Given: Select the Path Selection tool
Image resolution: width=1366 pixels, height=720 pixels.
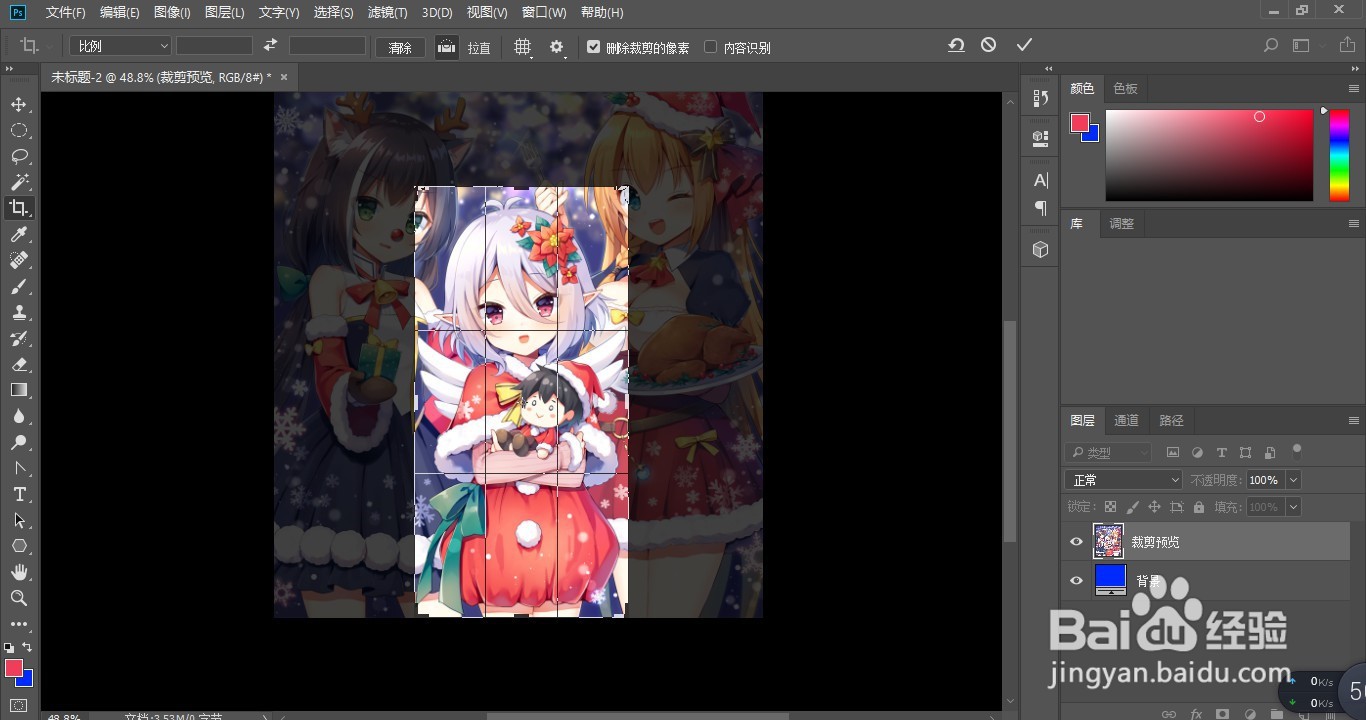Looking at the screenshot, I should click(19, 521).
